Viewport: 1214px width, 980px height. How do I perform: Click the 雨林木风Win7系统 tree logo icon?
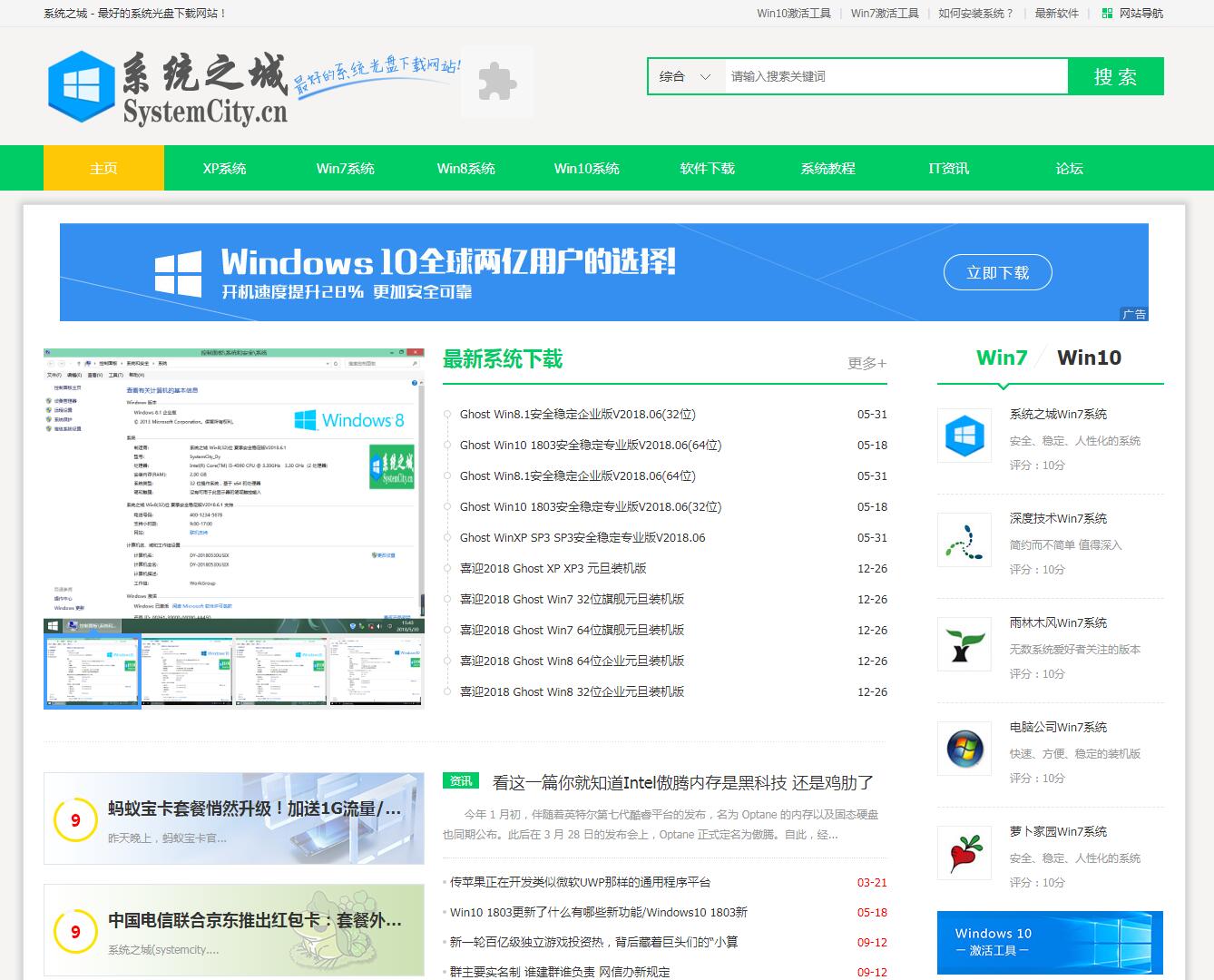tap(964, 644)
